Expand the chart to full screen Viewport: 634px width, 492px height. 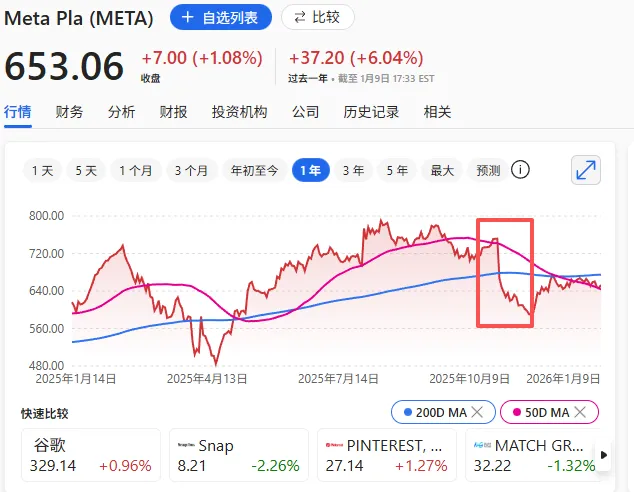[x=586, y=170]
